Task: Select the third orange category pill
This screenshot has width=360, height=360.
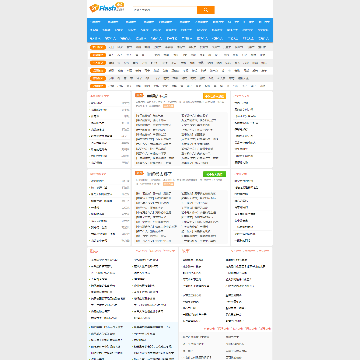Action: pyautogui.click(x=98, y=63)
